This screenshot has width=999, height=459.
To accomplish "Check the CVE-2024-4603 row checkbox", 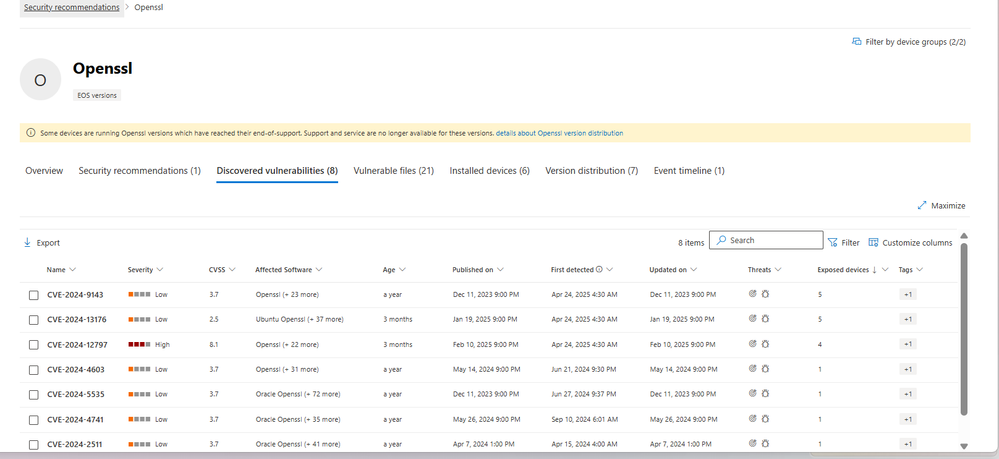I will 34,369.
